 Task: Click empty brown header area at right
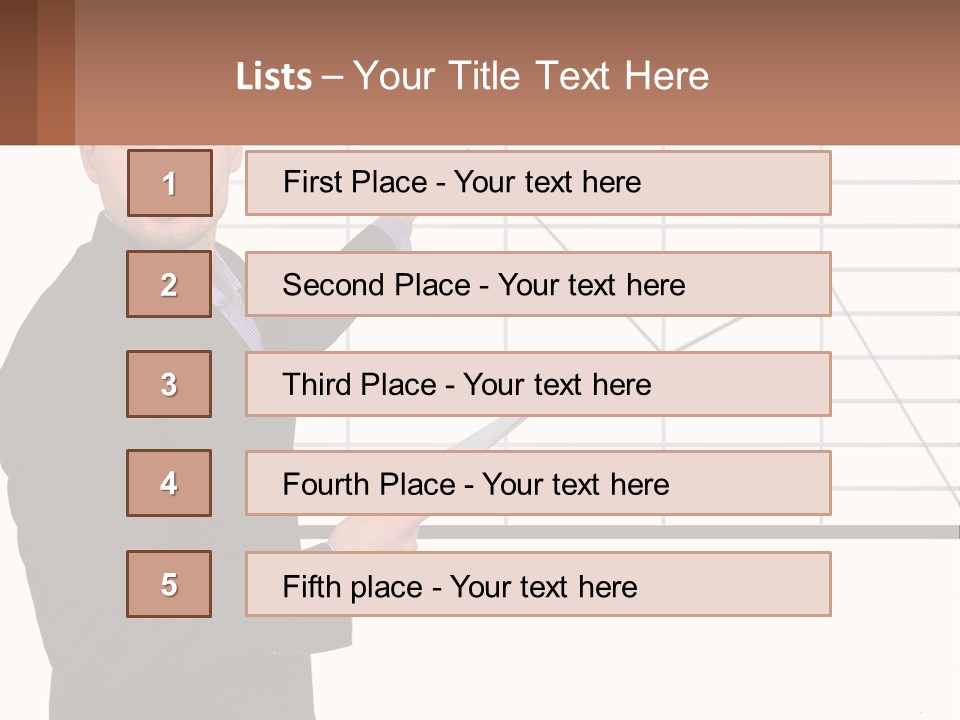(850, 75)
